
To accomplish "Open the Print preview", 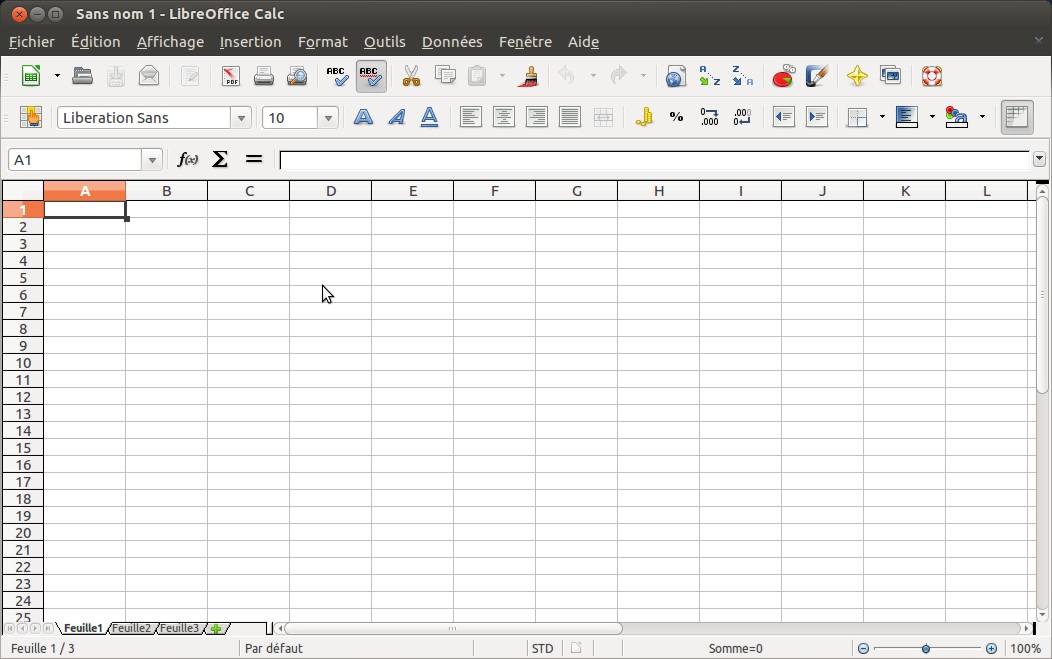I will coord(297,76).
